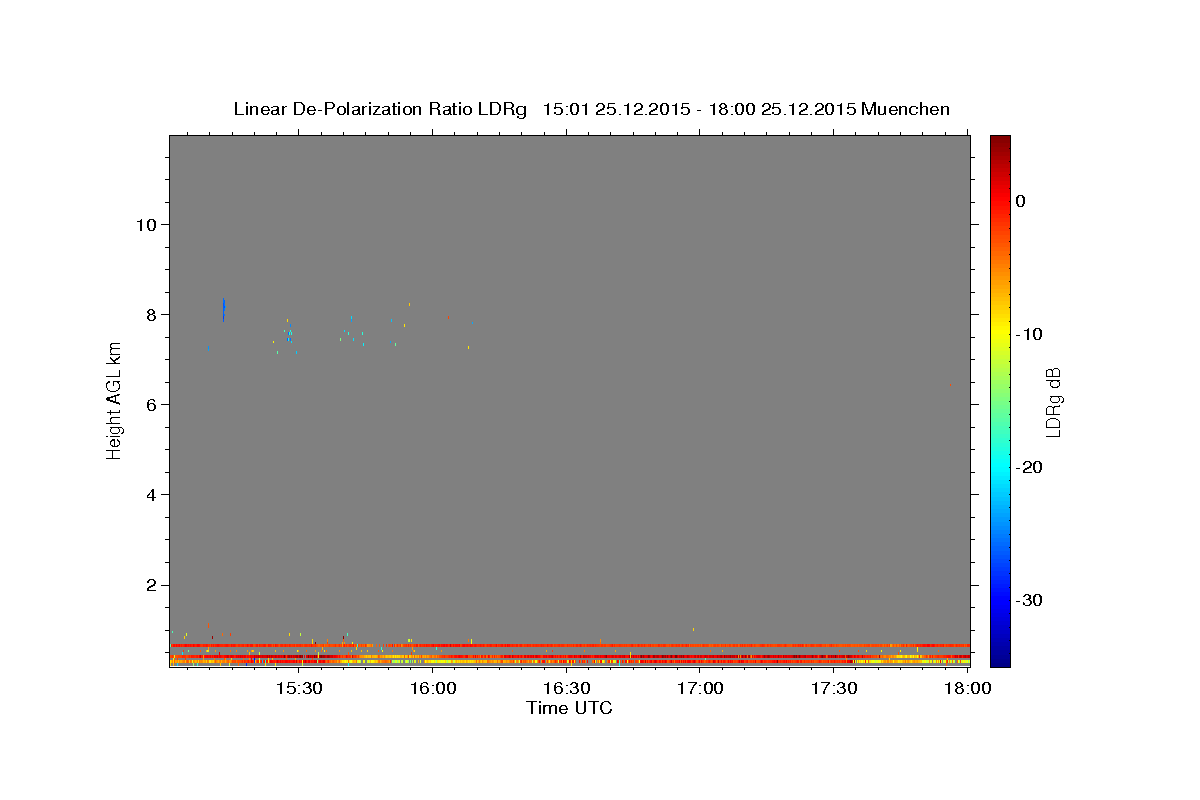Screen dimensions: 1200x800
Task: Click the 'Time UTC' axis label
Action: click(x=569, y=708)
